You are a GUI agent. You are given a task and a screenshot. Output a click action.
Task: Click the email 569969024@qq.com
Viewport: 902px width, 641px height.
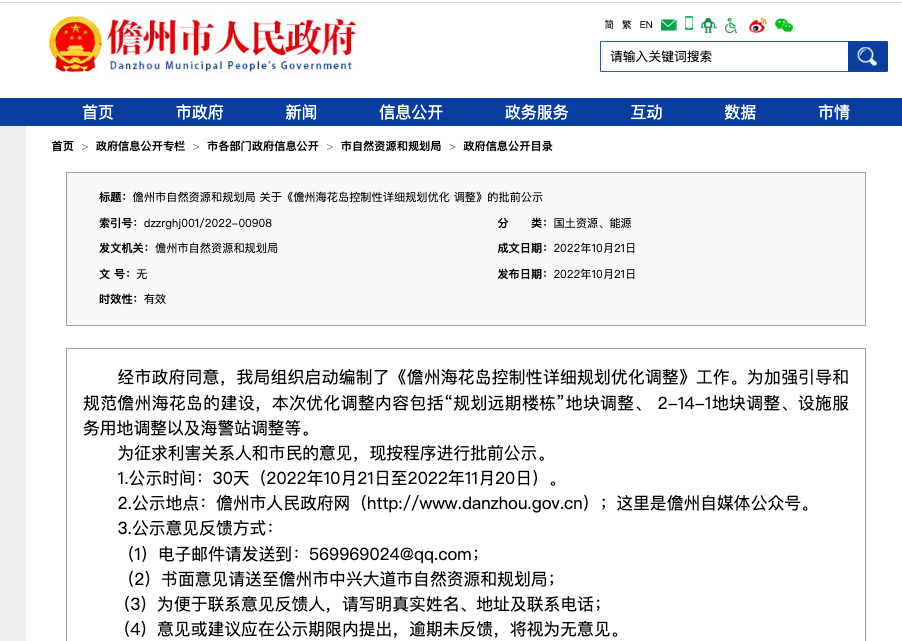pos(390,554)
